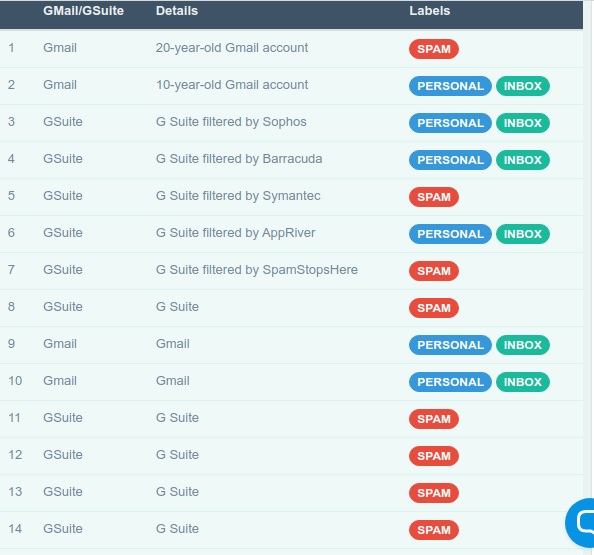Click row number 7
The image size is (594, 555).
point(11,270)
